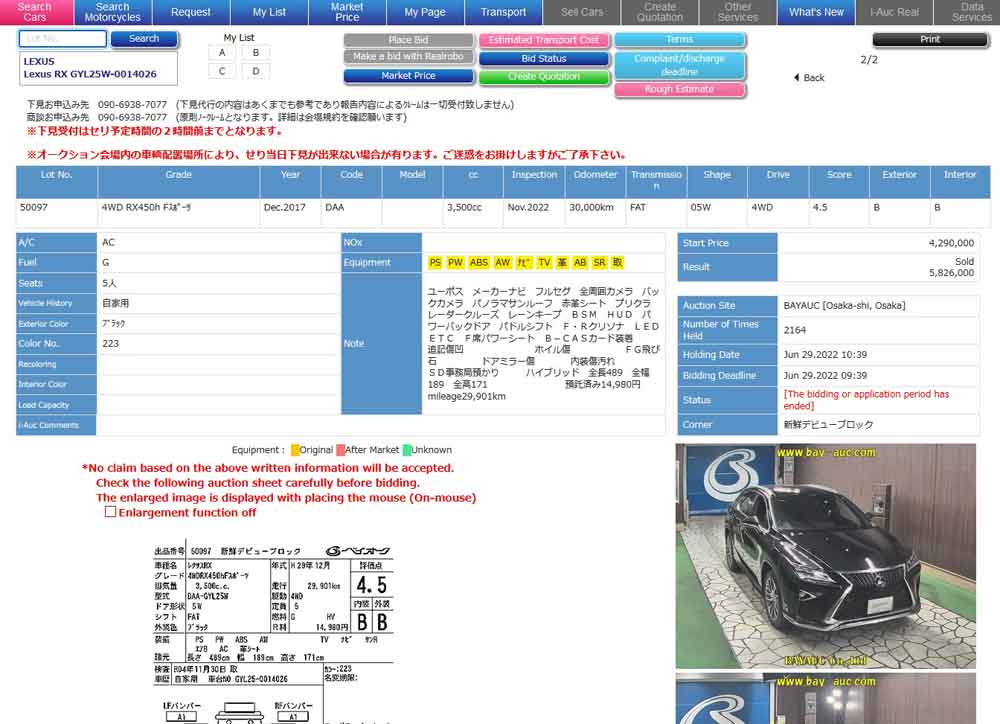Select the sold result 5,826,000
This screenshot has height=724, width=1000.
(951, 273)
